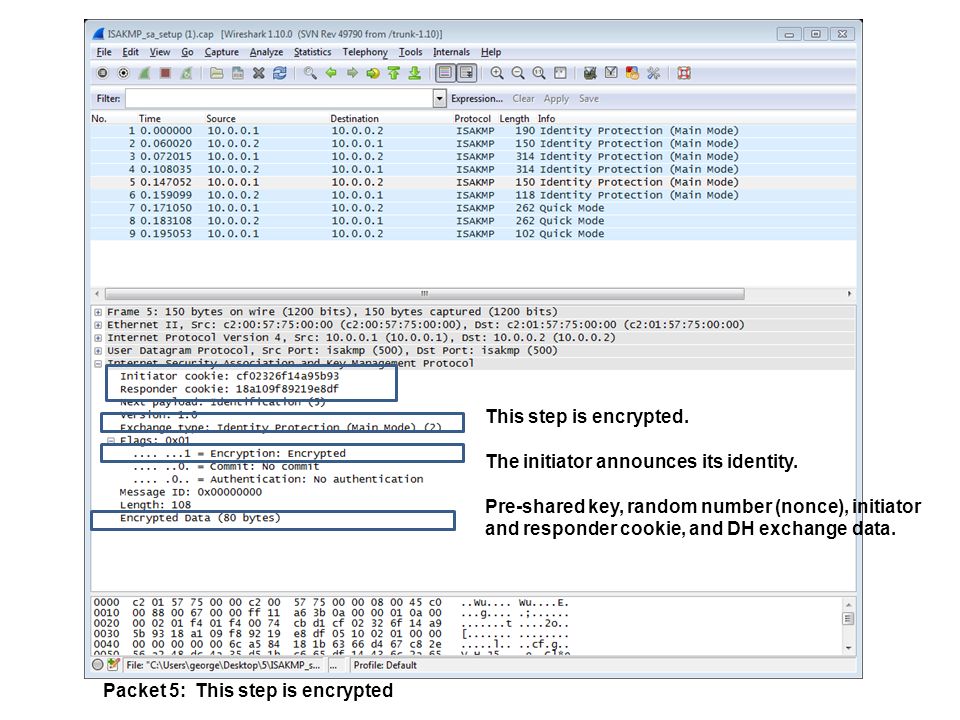Open help lifebuoy icon
960x720 pixels.
click(684, 73)
